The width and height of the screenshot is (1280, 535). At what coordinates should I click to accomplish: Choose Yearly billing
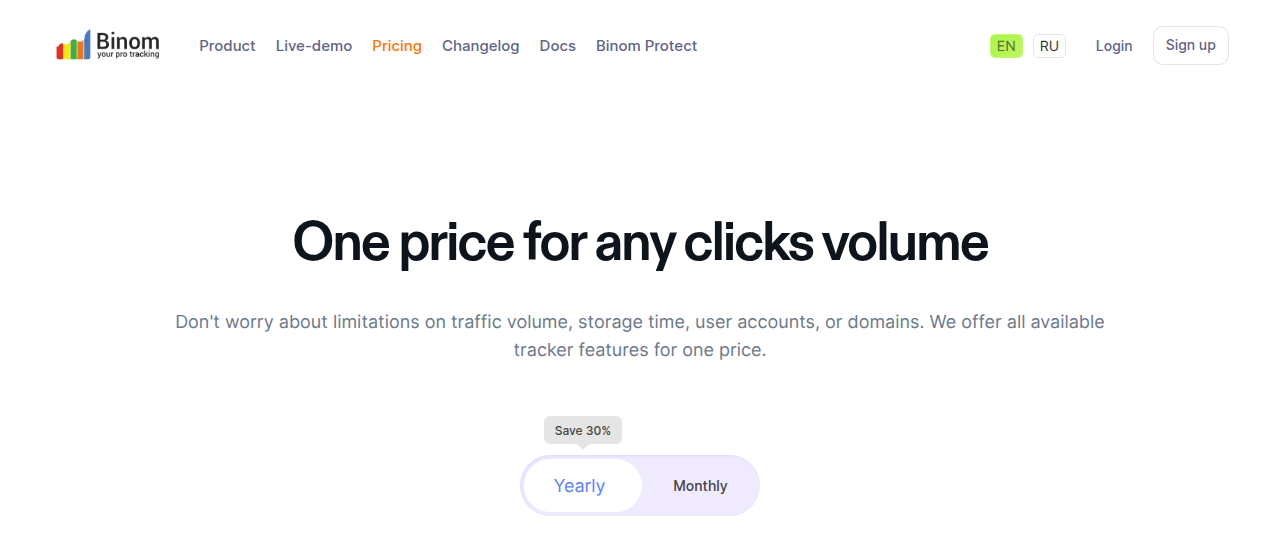pos(580,486)
